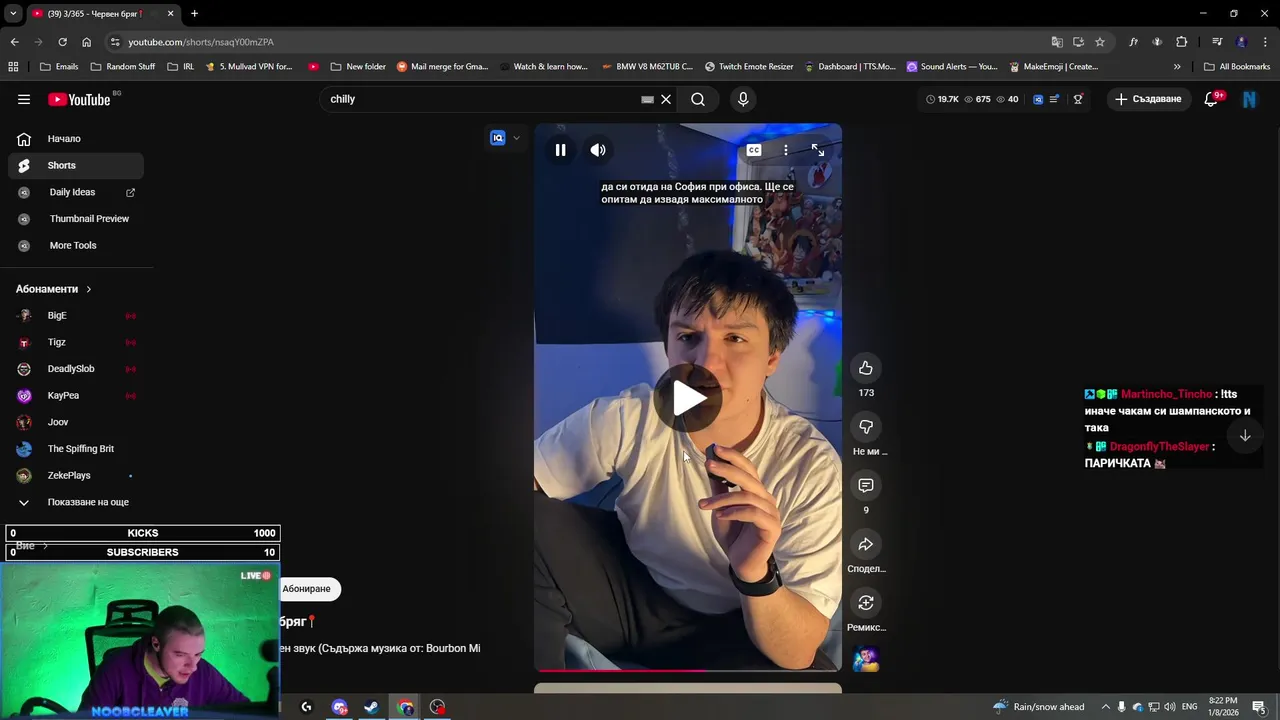This screenshot has width=1280, height=720.
Task: Mute the Short's volume
Action: pos(598,150)
